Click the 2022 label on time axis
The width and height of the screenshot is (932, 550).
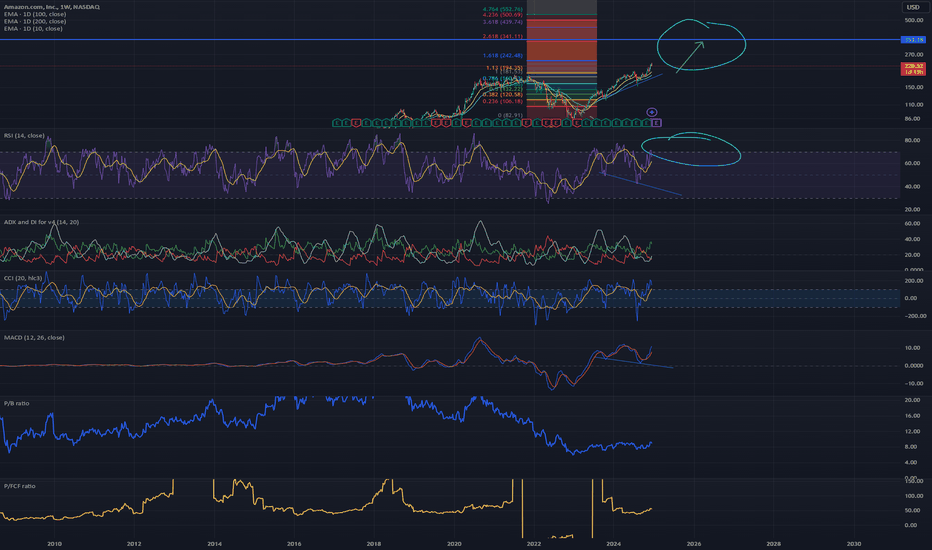click(x=534, y=543)
